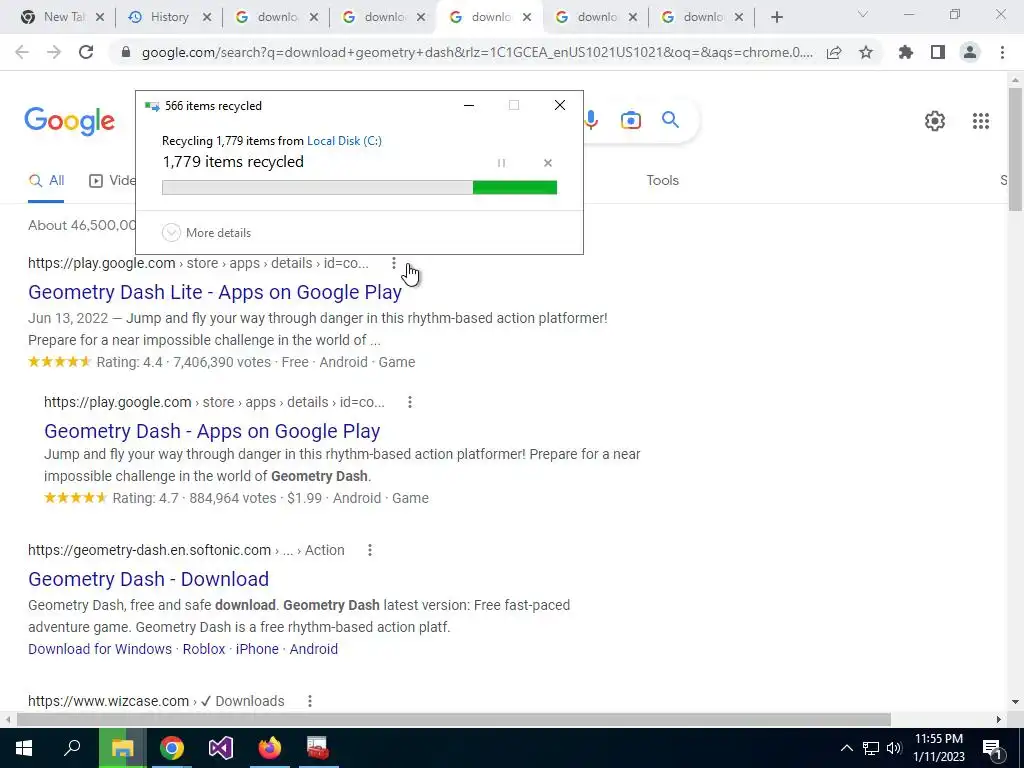
Task: Open File Explorer from taskbar
Action: click(122, 748)
